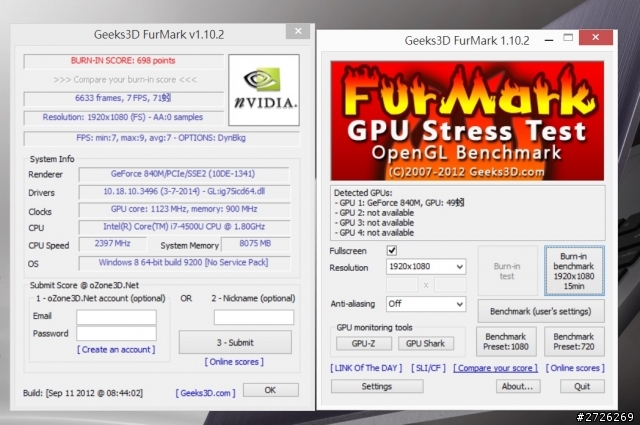
Task: Click the custom height field under Resolution
Action: pos(450,285)
